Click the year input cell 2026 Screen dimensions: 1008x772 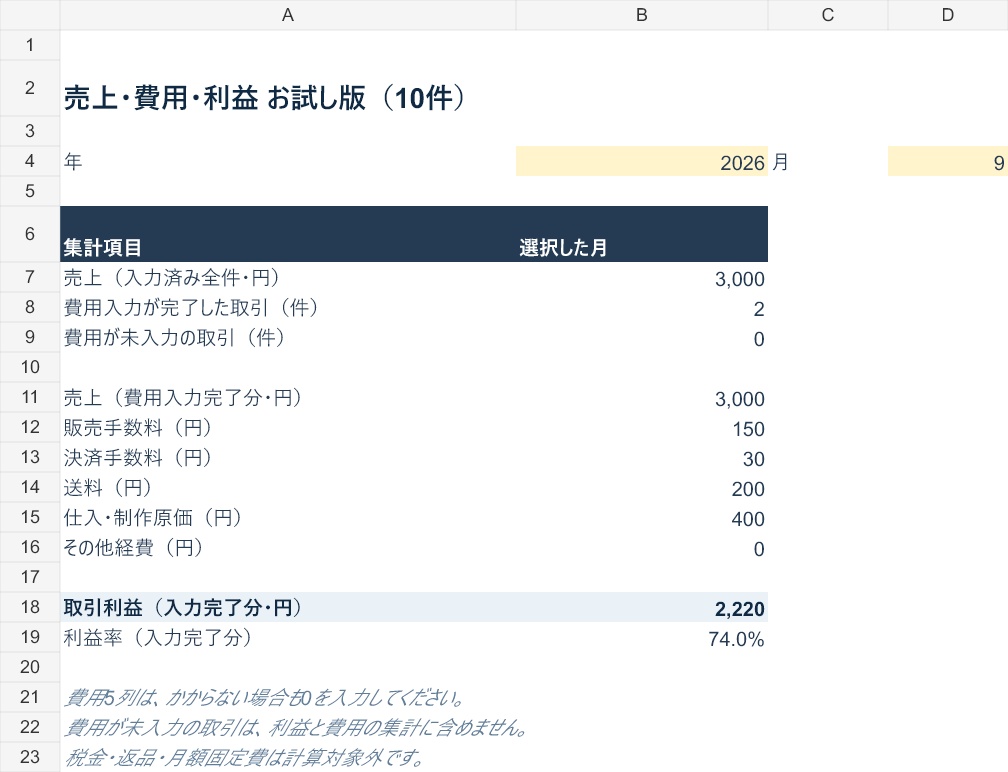pos(642,161)
